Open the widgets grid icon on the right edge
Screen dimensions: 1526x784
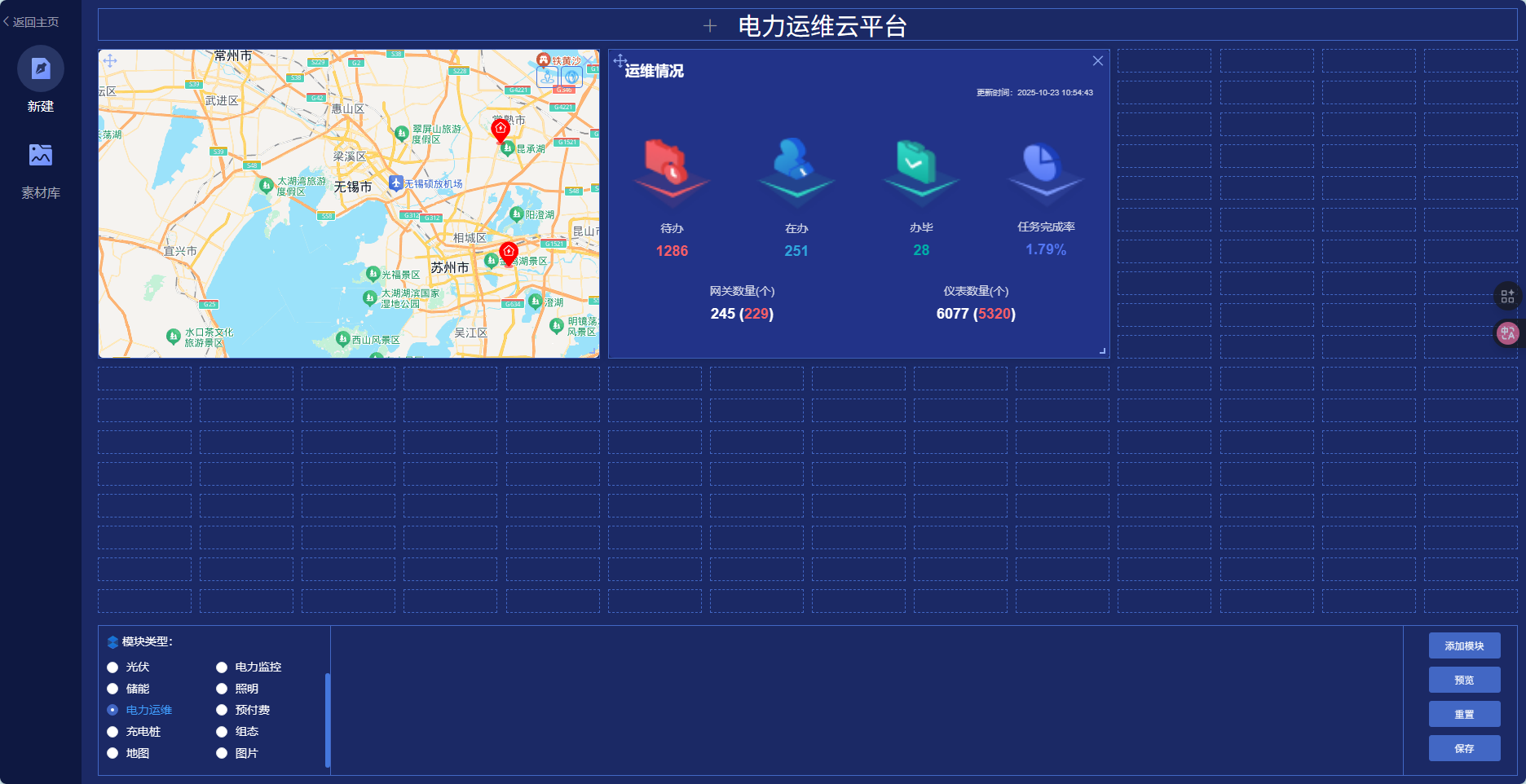click(1507, 296)
